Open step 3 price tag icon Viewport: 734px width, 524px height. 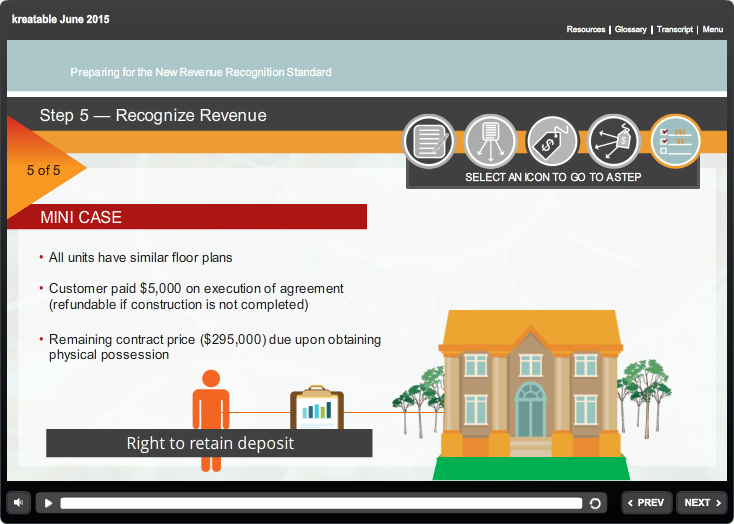coord(552,142)
